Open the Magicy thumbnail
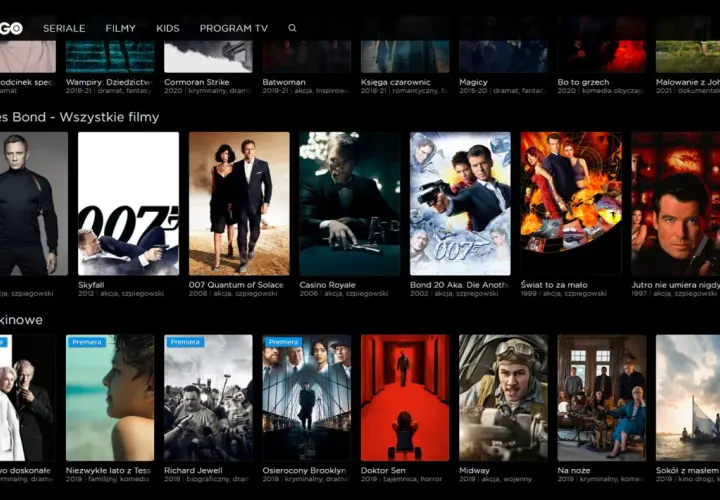This screenshot has width=720, height=500. tap(503, 56)
